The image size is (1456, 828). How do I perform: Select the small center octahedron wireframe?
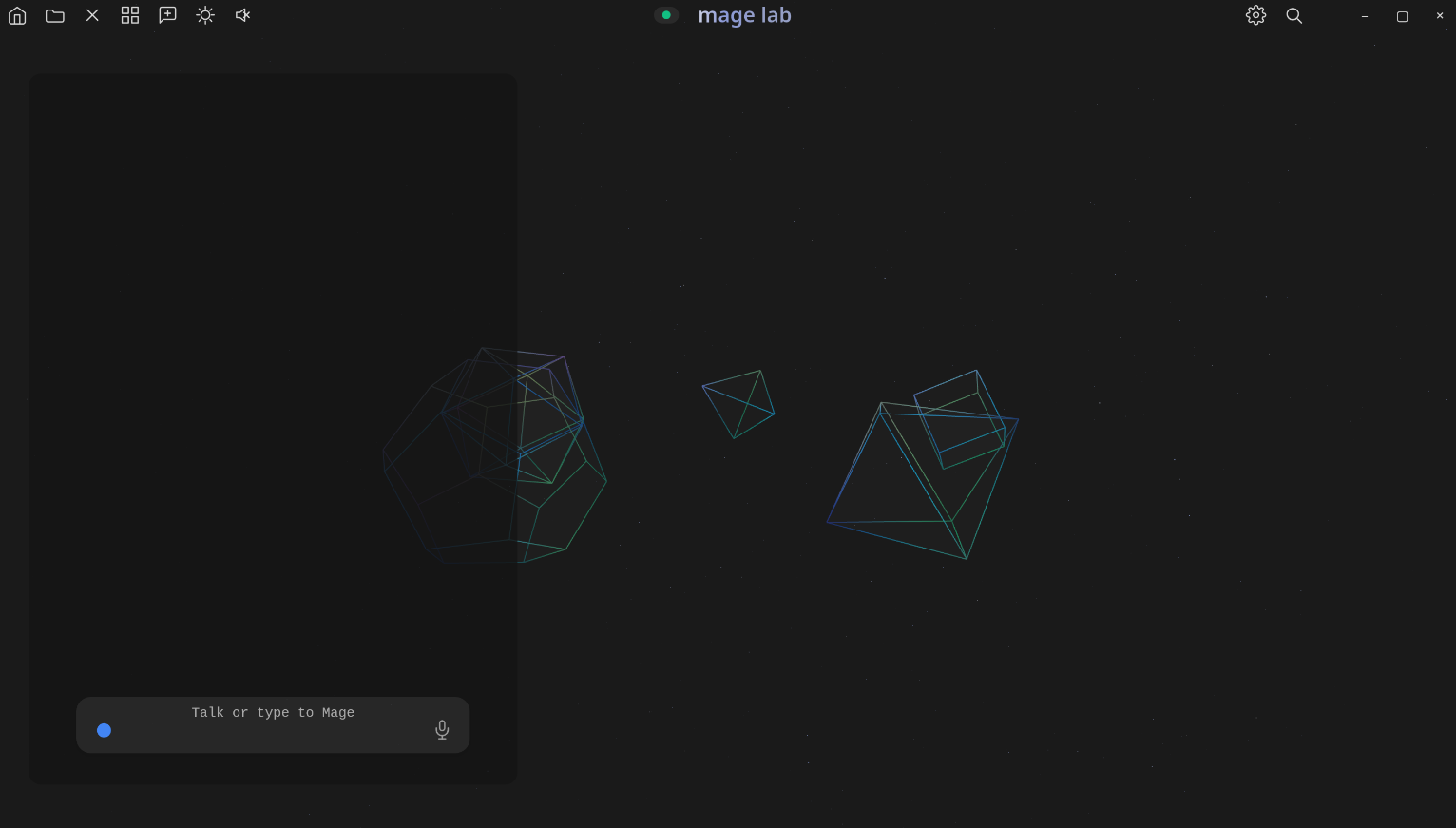coord(738,404)
